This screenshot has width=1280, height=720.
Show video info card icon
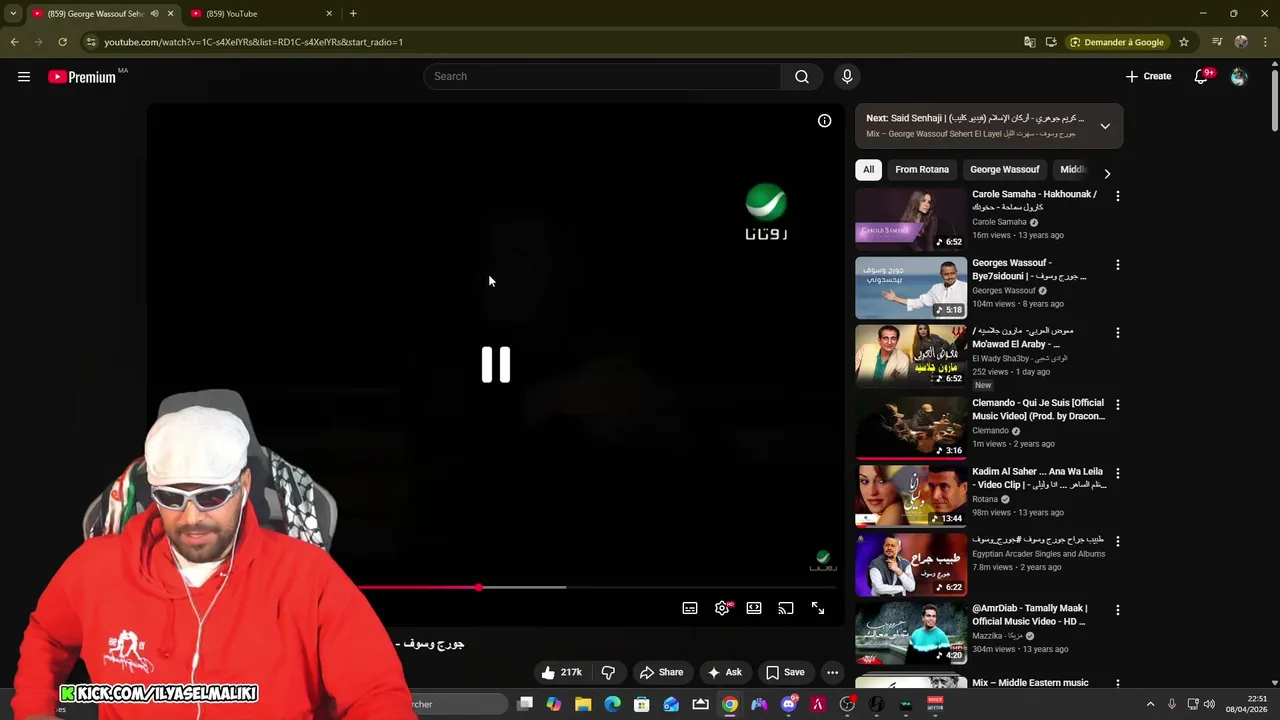pos(824,121)
